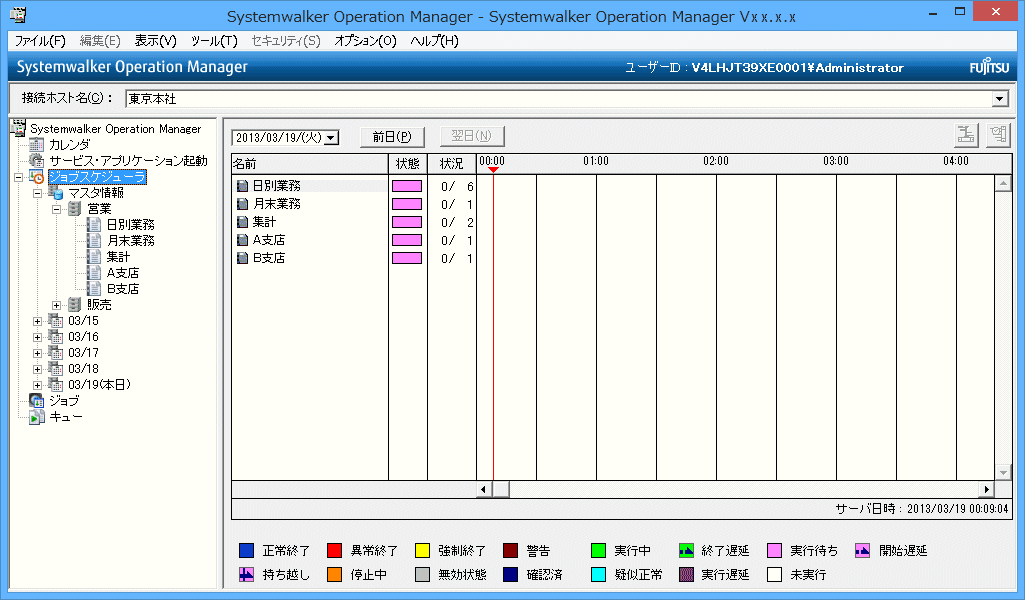This screenshot has width=1025, height=600.
Task: Click list icon beside 日別業務 in name column
Action: (x=243, y=186)
